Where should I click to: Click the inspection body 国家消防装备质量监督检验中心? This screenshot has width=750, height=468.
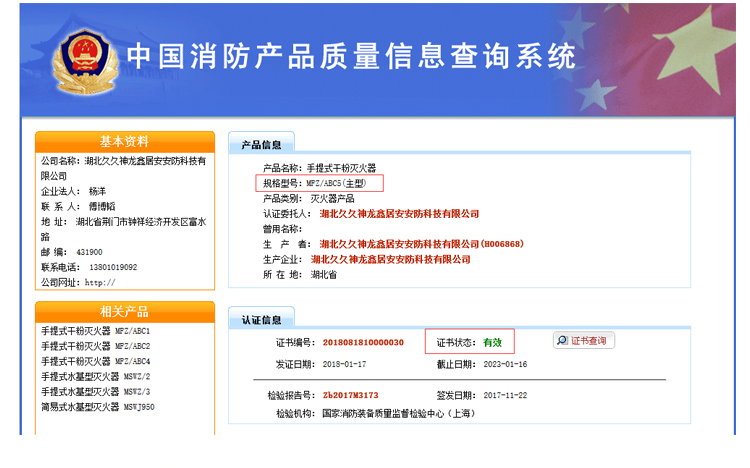click(x=398, y=413)
